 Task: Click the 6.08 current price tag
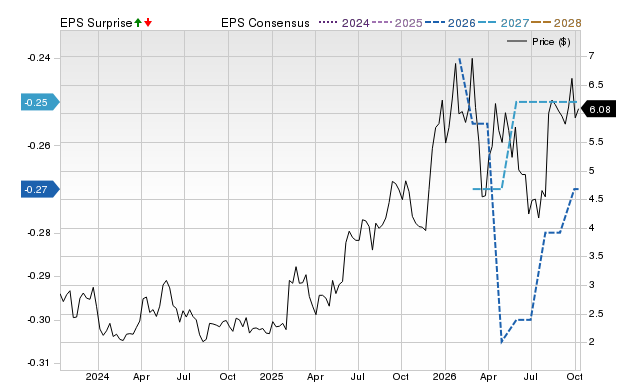pos(597,109)
